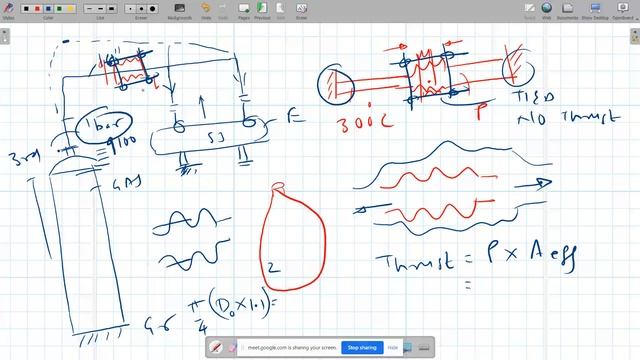Image resolution: width=640 pixels, height=360 pixels.
Task: Go to the Next page
Action: click(280, 10)
